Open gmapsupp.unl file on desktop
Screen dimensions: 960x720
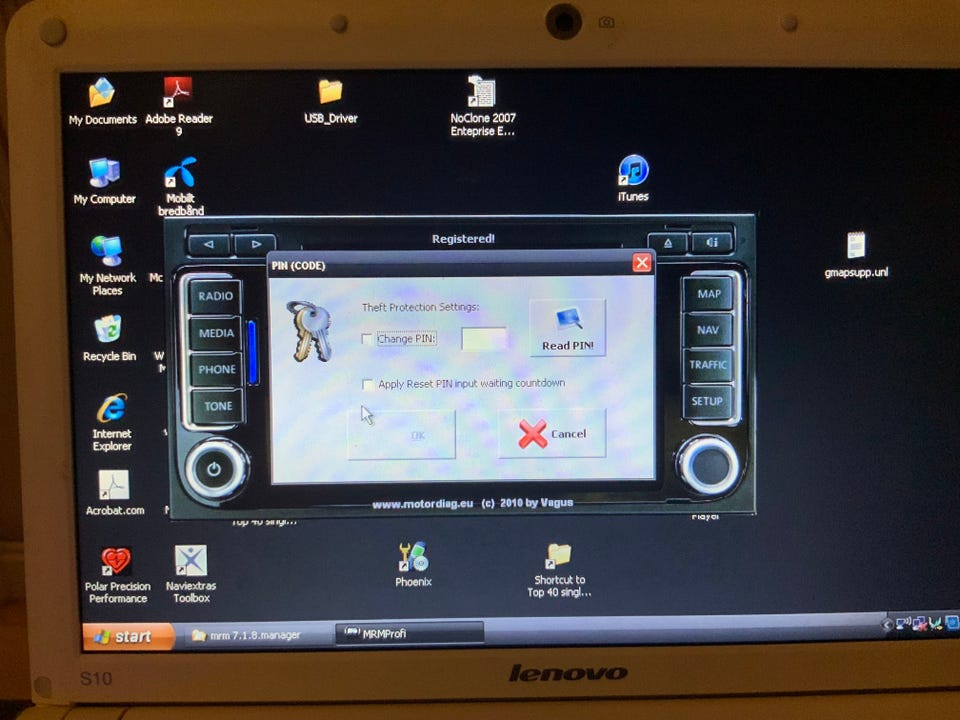coord(856,255)
